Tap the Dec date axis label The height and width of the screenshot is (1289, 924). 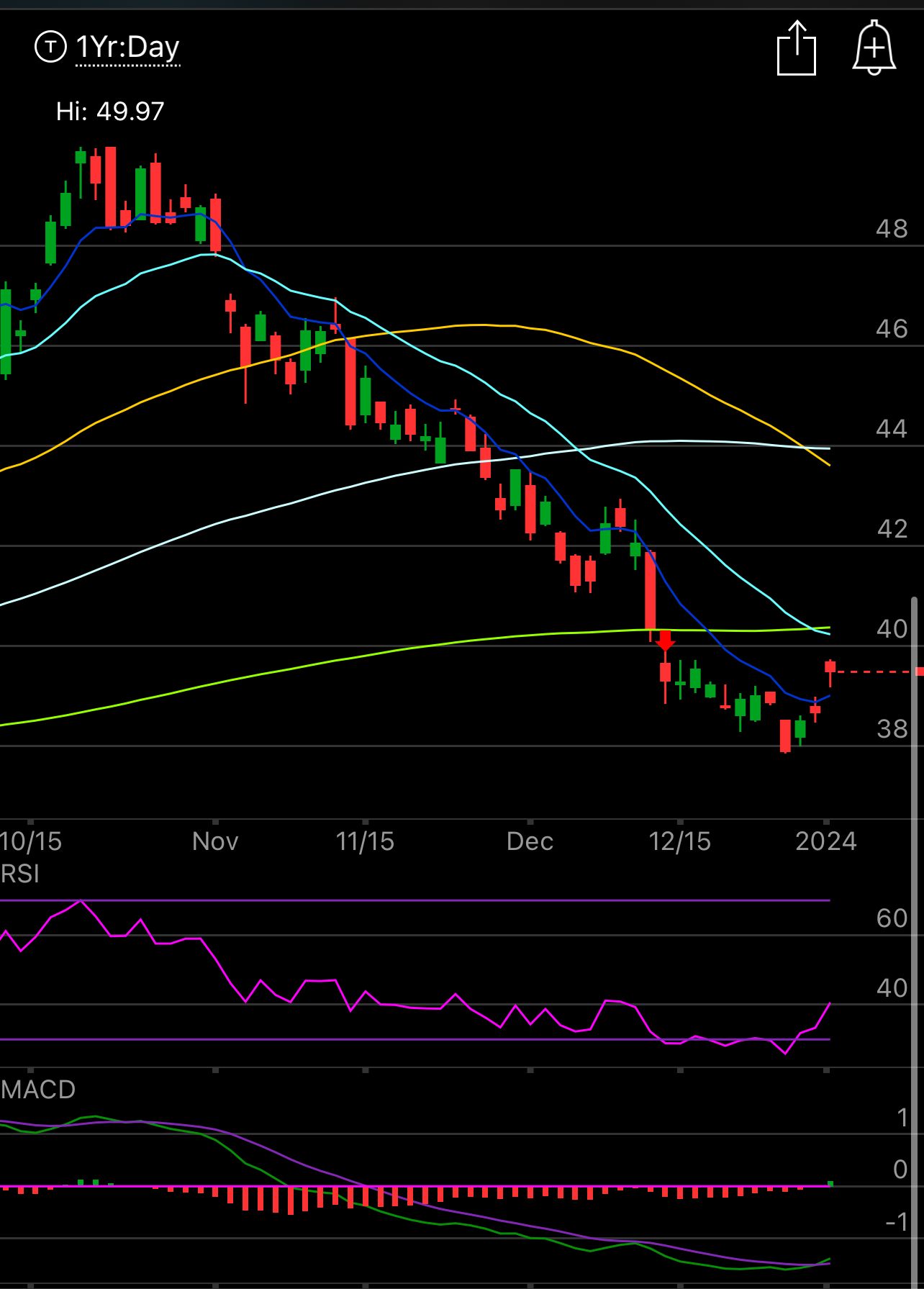530,841
